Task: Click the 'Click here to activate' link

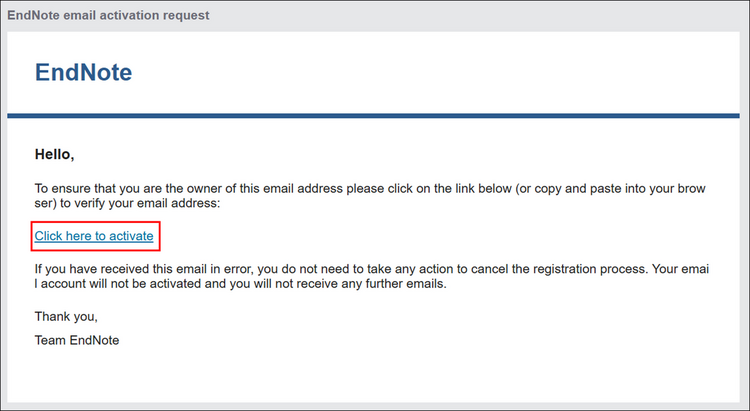Action: pos(94,237)
